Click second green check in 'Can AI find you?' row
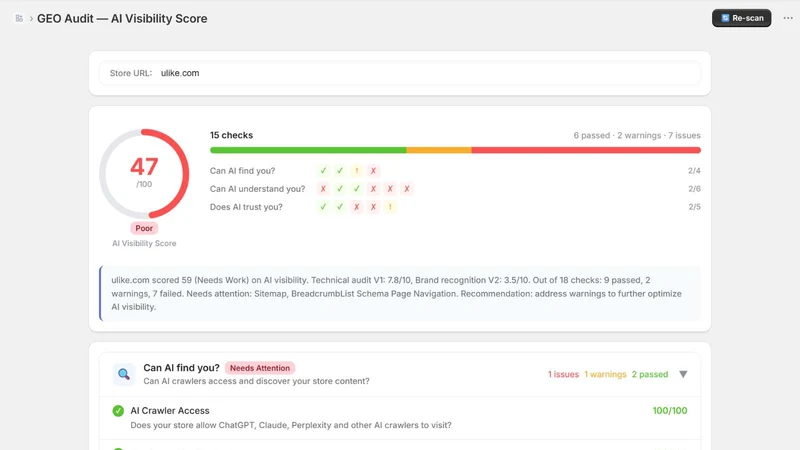The width and height of the screenshot is (800, 450). (x=340, y=171)
